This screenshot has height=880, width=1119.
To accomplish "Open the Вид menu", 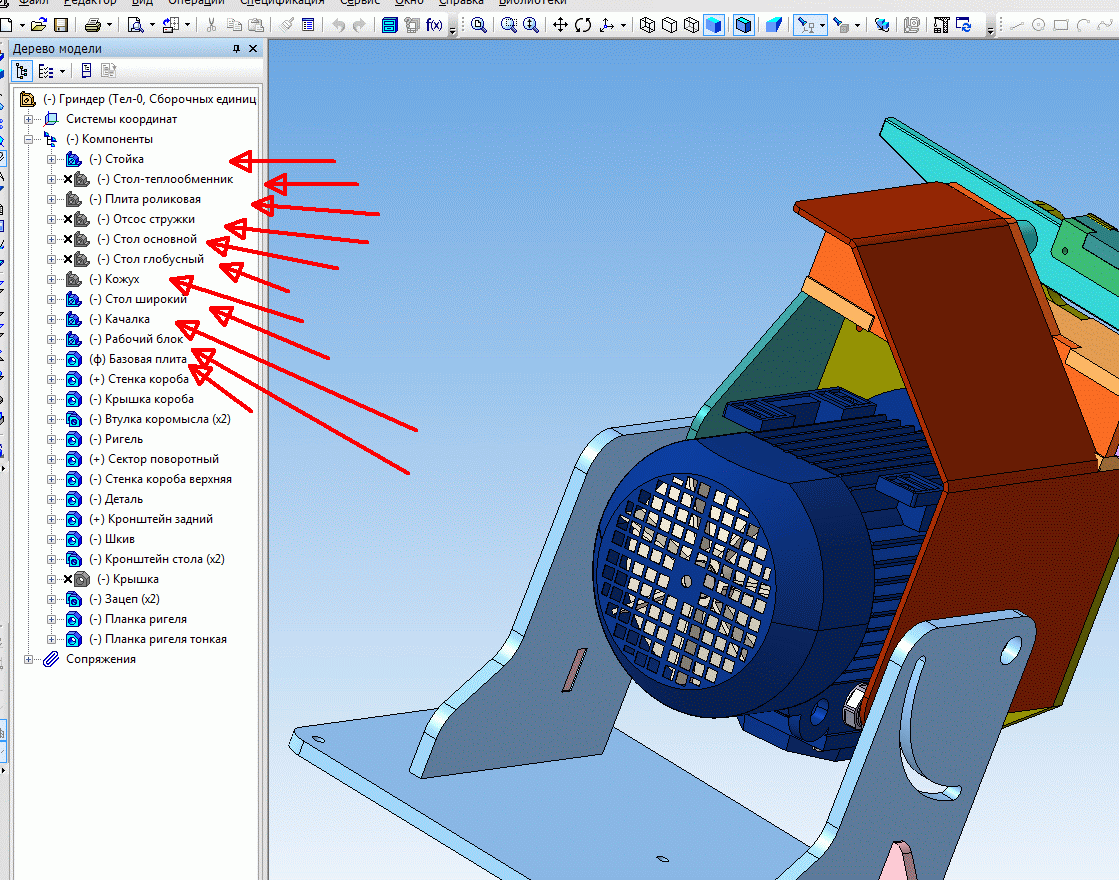I will pos(142,2).
